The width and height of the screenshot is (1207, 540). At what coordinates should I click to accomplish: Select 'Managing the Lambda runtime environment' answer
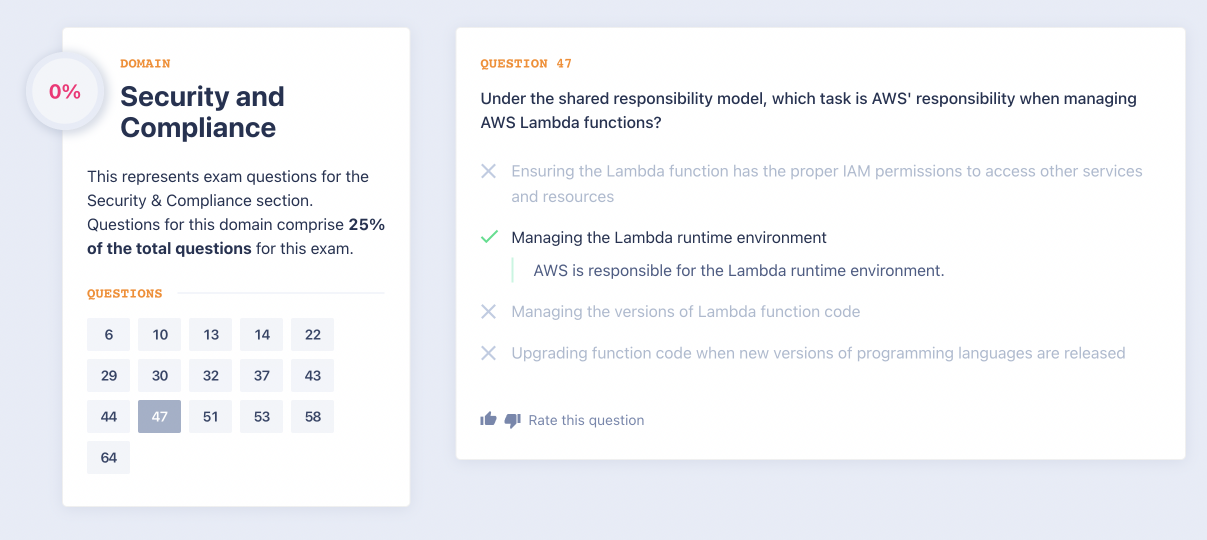point(668,238)
